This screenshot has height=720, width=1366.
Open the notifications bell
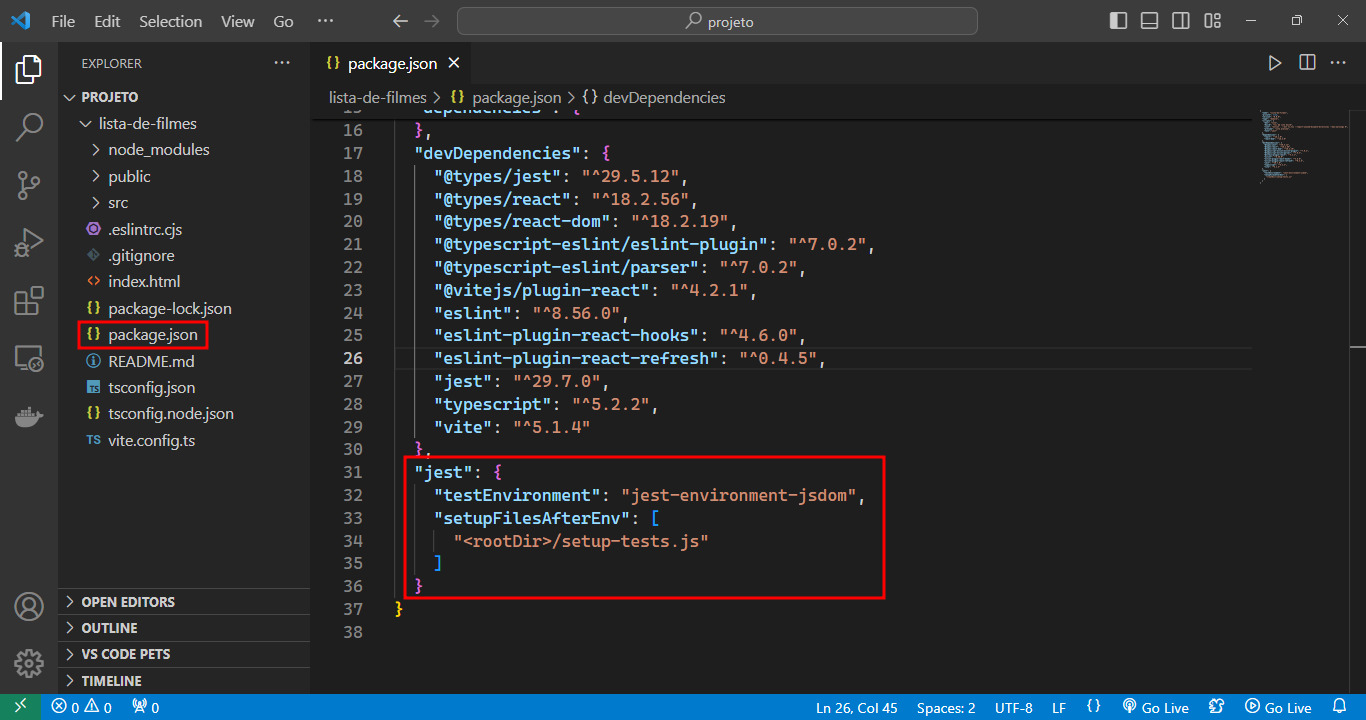coord(1340,707)
